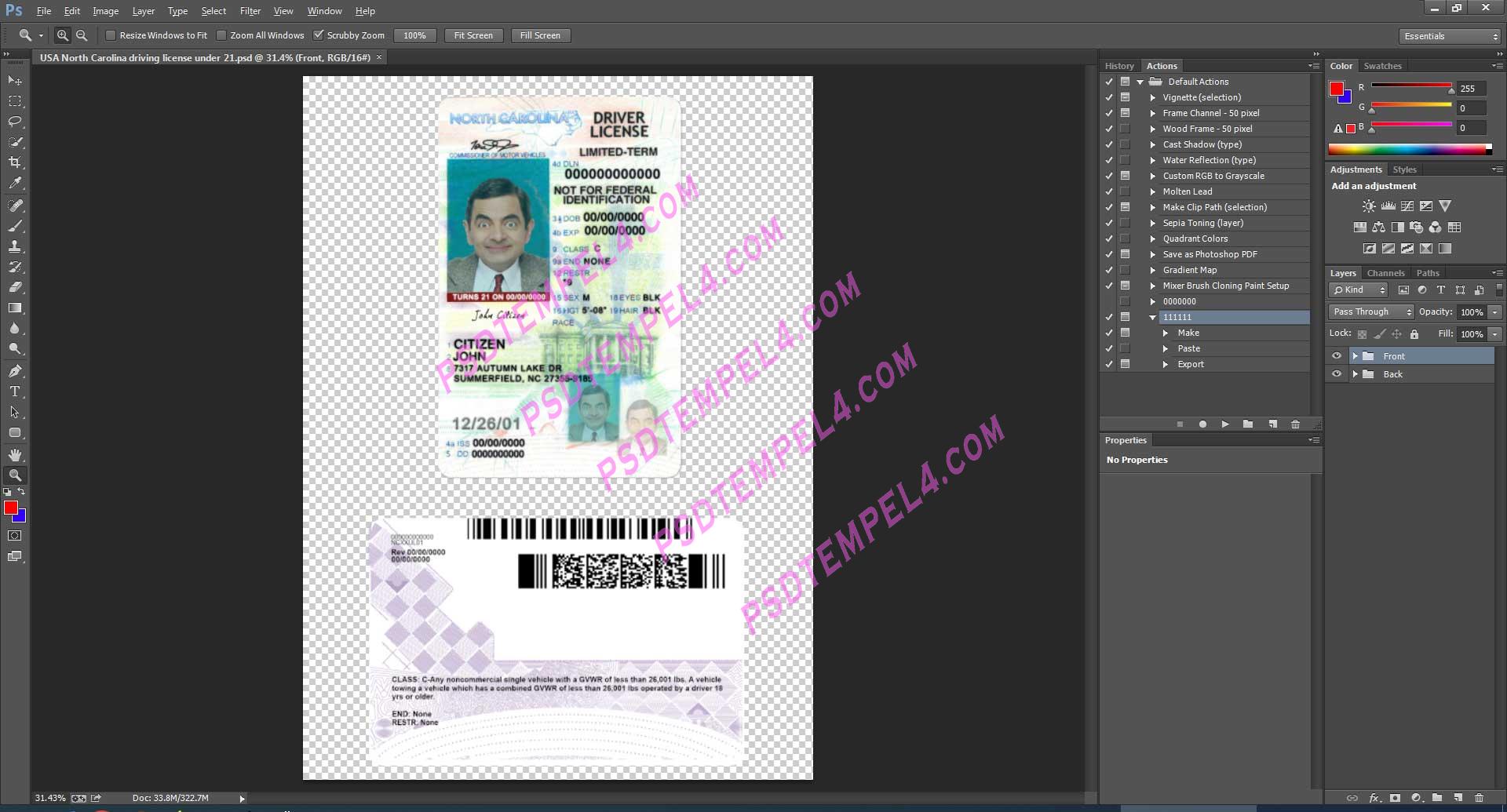Viewport: 1507px width, 812px height.
Task: Select the Lasso tool
Action: (16, 122)
